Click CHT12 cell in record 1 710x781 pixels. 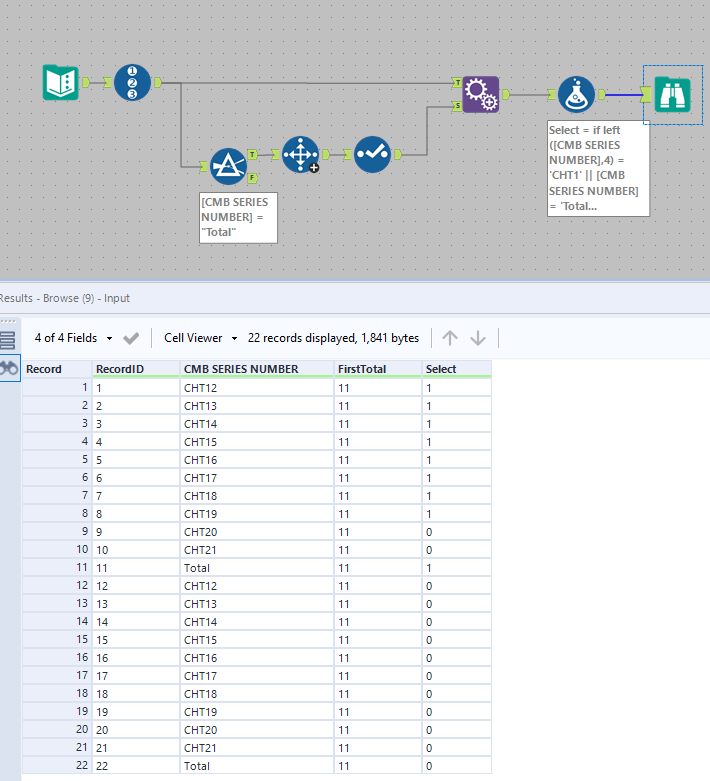pos(257,388)
